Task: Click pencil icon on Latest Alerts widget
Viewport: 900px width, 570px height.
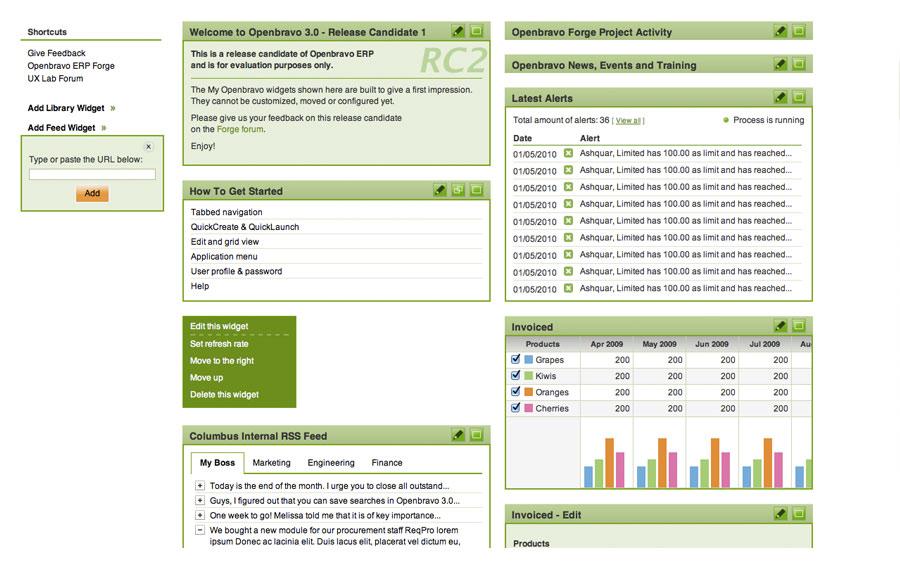Action: [780, 97]
